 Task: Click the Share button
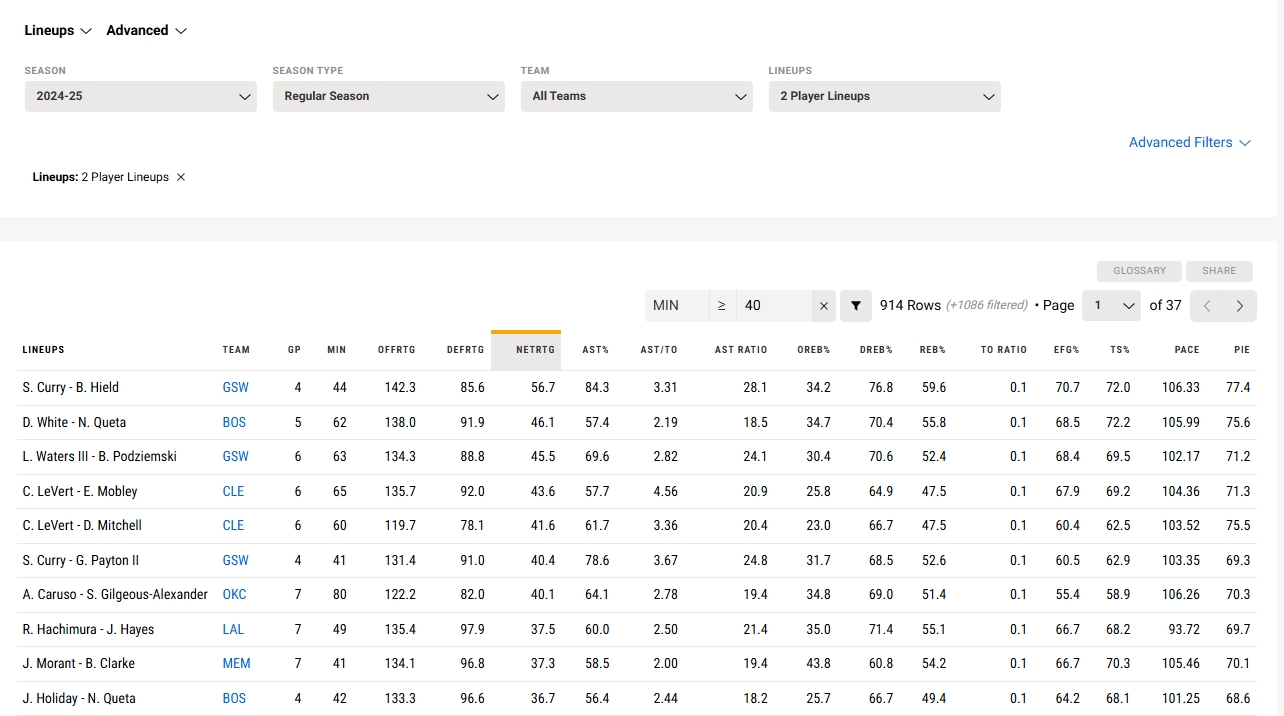pyautogui.click(x=1219, y=271)
